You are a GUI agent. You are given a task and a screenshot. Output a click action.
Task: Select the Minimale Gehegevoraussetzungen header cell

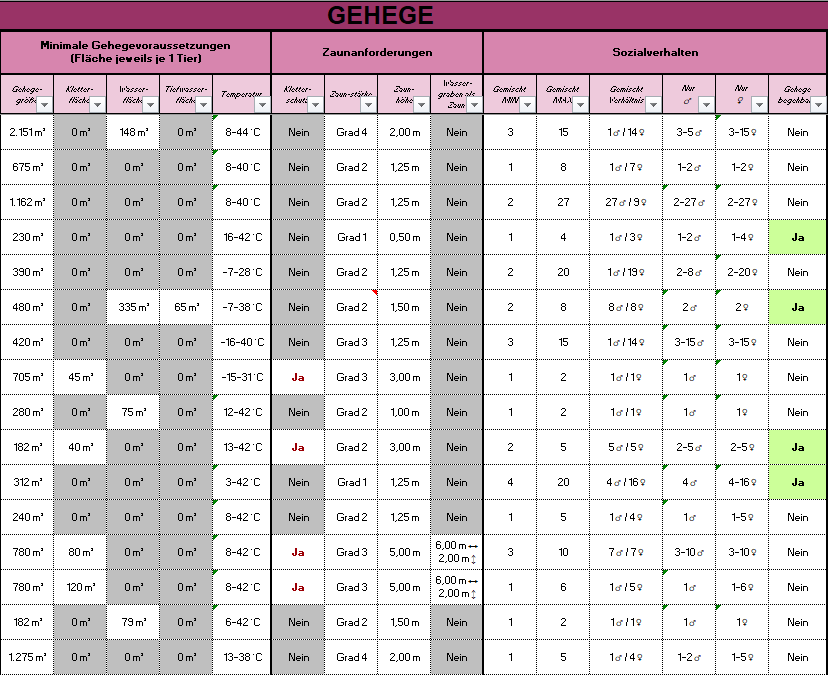[135, 52]
